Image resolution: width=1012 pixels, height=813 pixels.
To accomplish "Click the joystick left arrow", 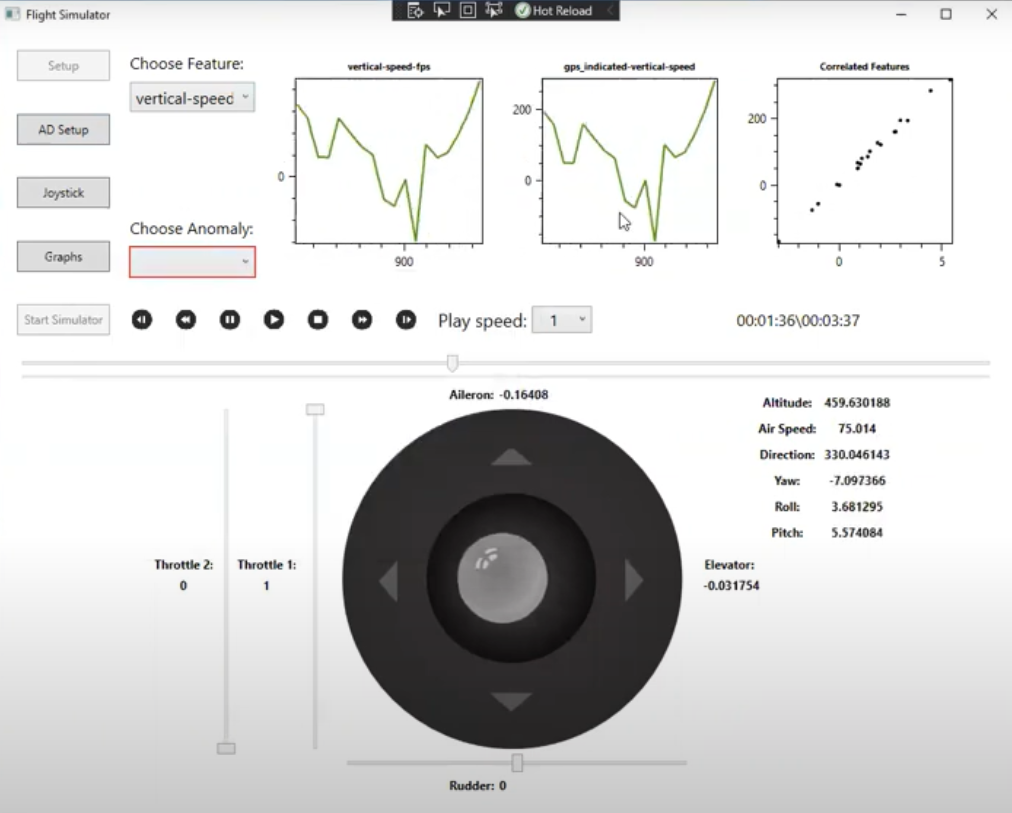I will tap(389, 581).
